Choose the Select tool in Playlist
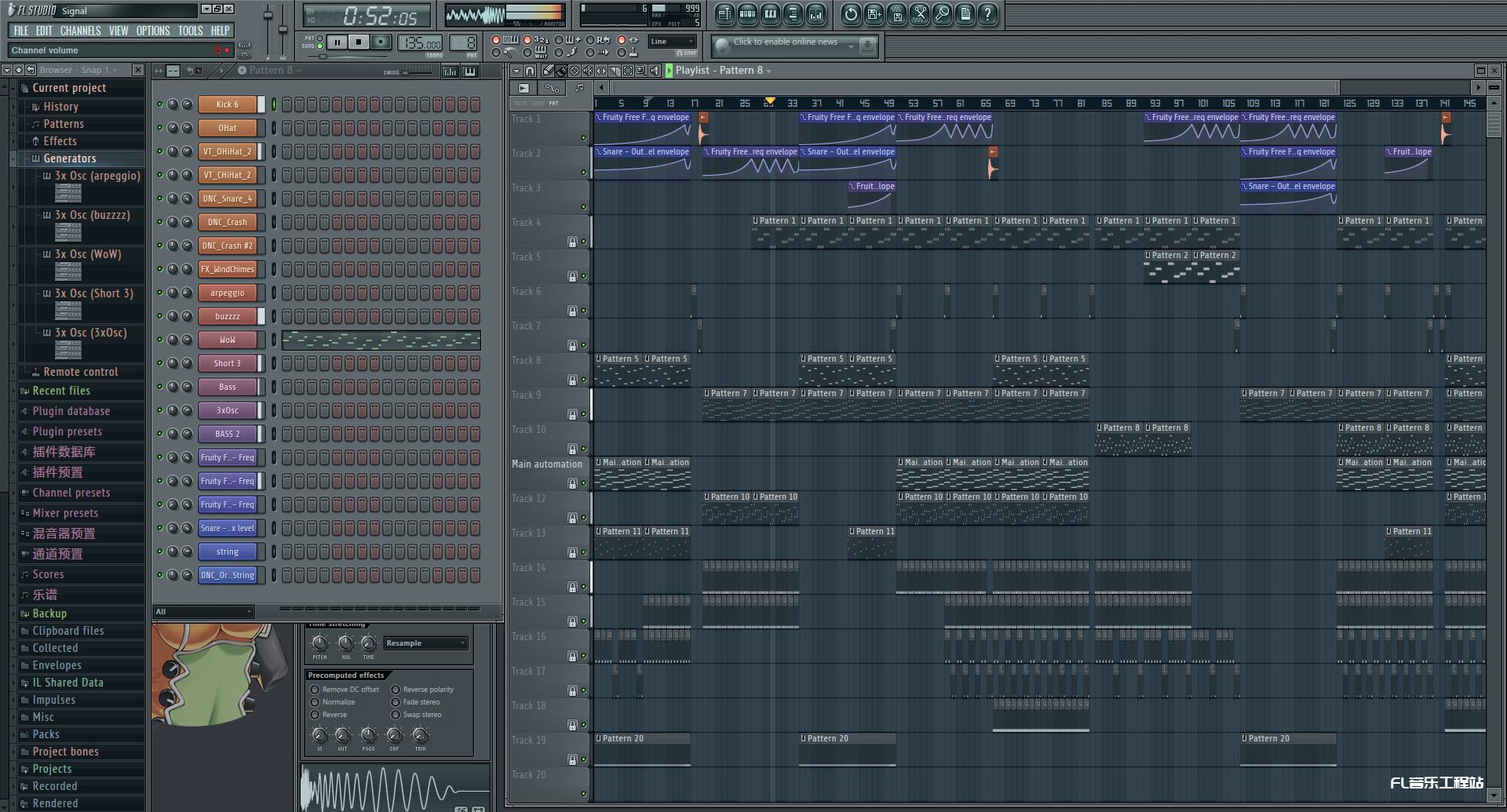Image resolution: width=1507 pixels, height=812 pixels. click(628, 71)
